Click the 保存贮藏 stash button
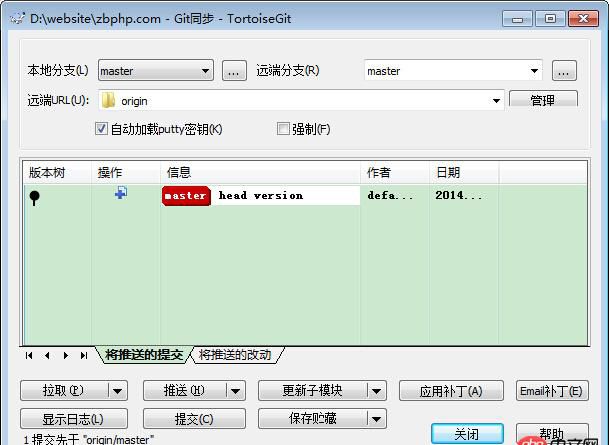The image size is (609, 445). click(313, 419)
